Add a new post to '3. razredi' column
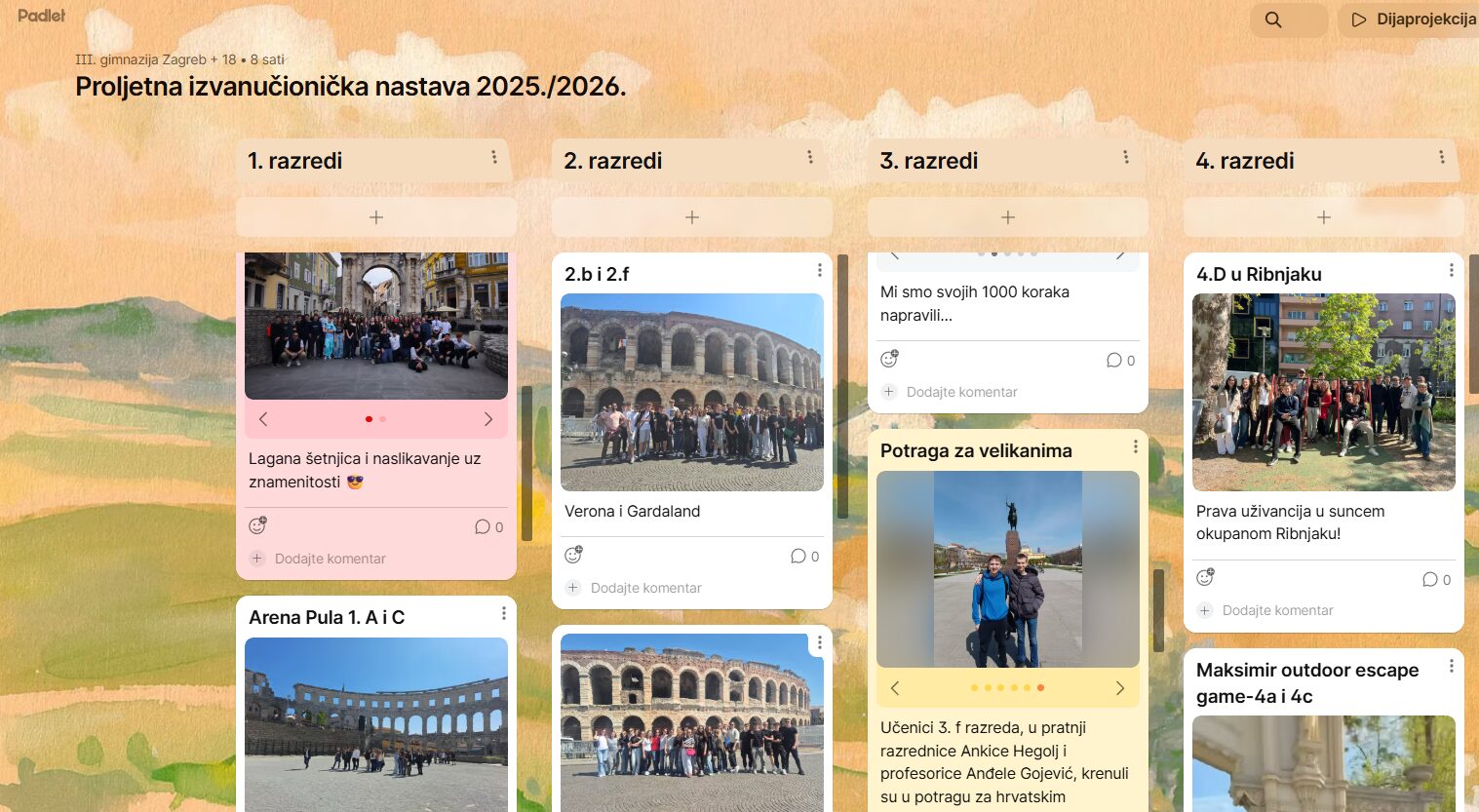 tap(1007, 216)
